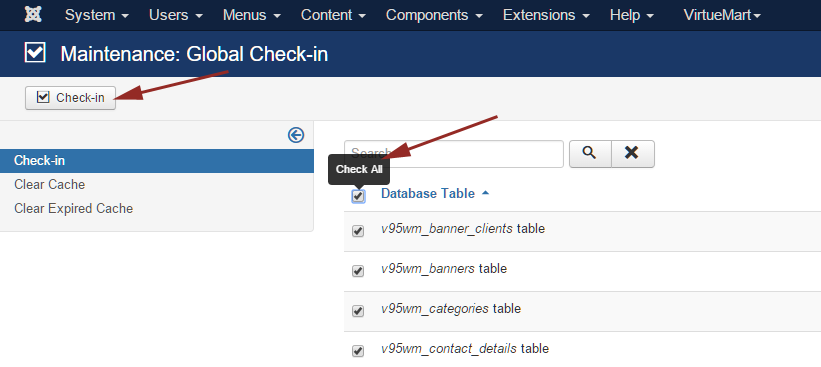Uncheck the v95wm_categories table checkbox
Viewport: 821px width, 367px height.
(x=358, y=310)
